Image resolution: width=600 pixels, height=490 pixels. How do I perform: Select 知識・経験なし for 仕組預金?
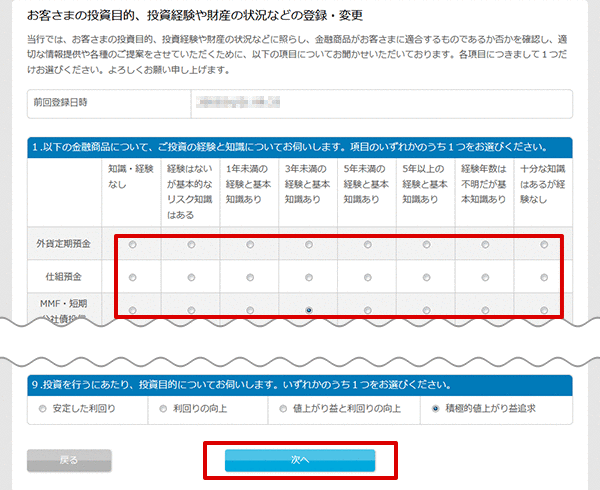pos(132,277)
